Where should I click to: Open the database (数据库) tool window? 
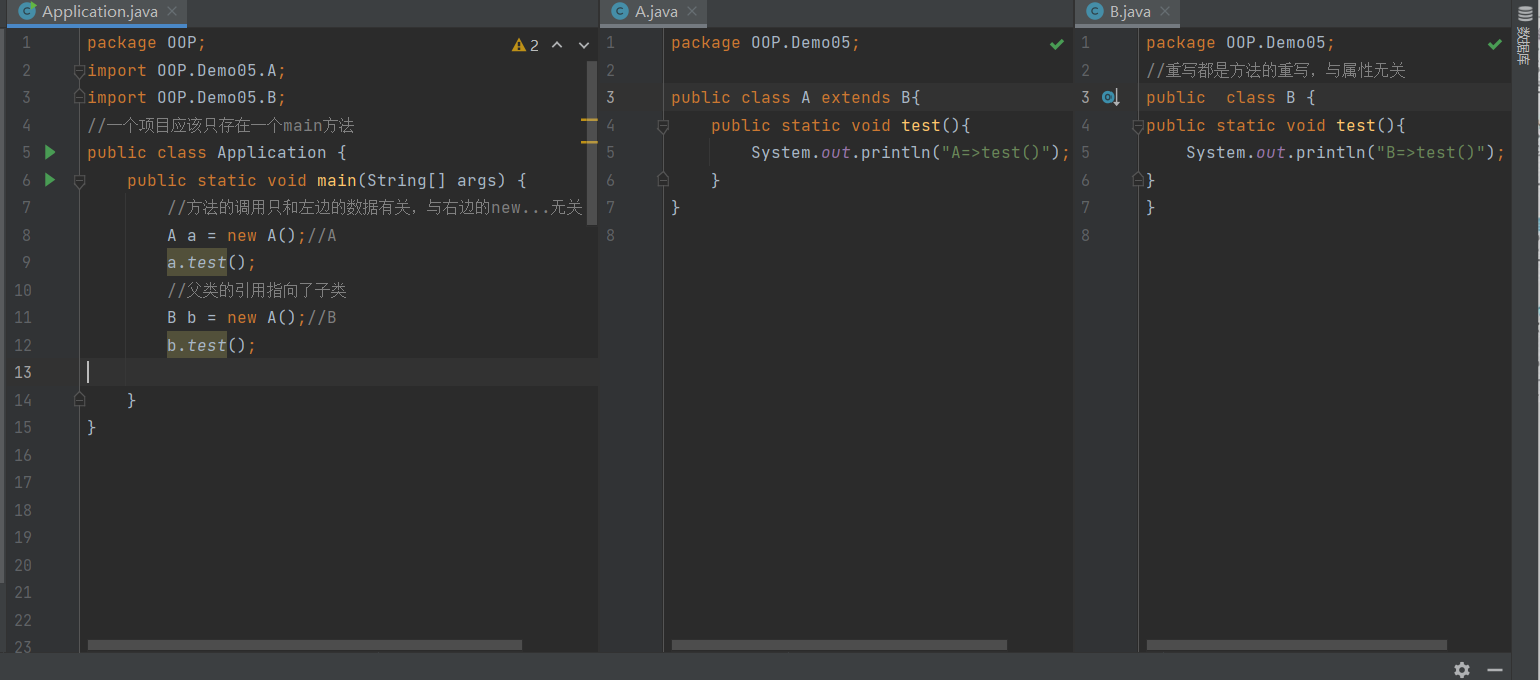[1524, 38]
